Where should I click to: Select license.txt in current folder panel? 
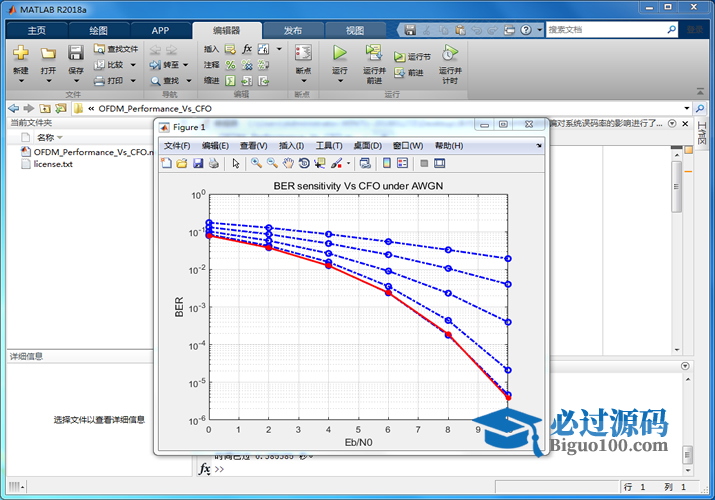point(53,164)
